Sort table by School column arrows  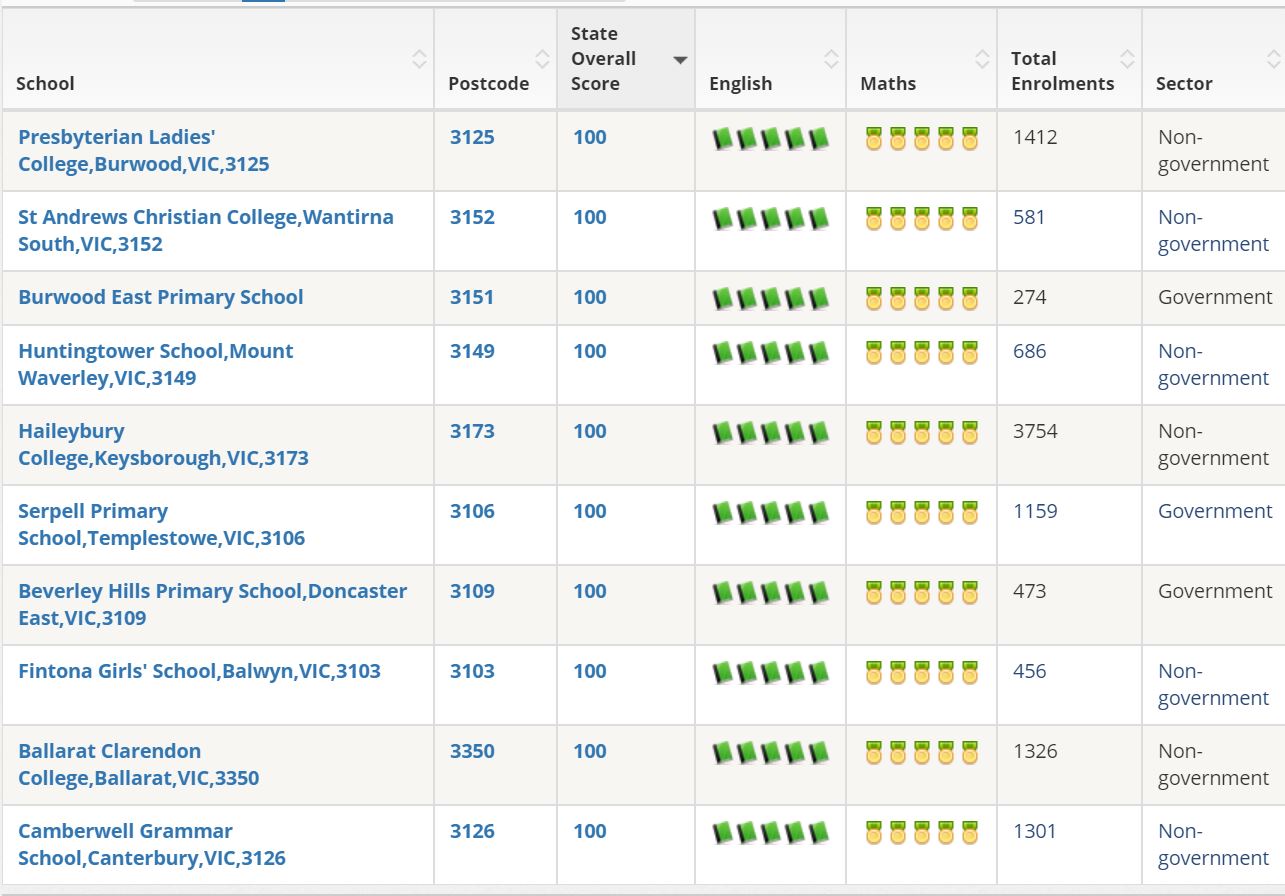click(x=419, y=59)
